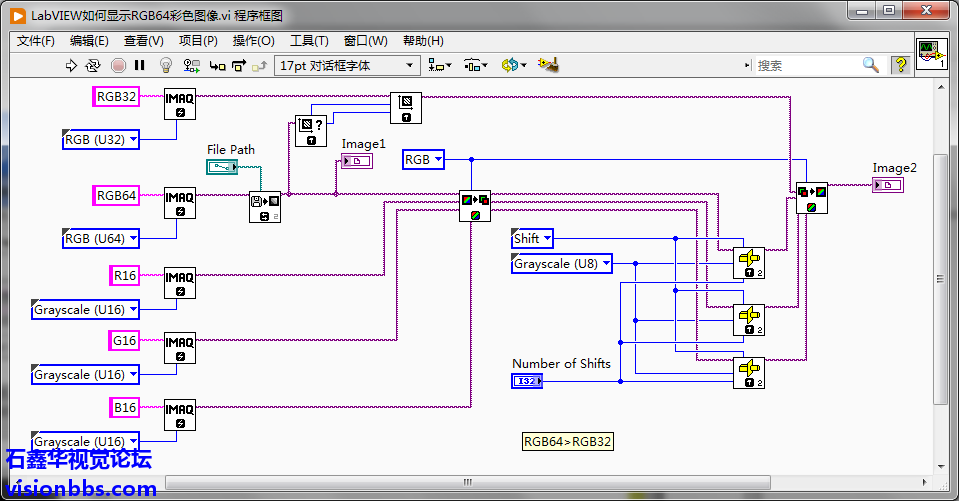Click inside the 搜索 search field
The image size is (959, 501).
click(807, 65)
